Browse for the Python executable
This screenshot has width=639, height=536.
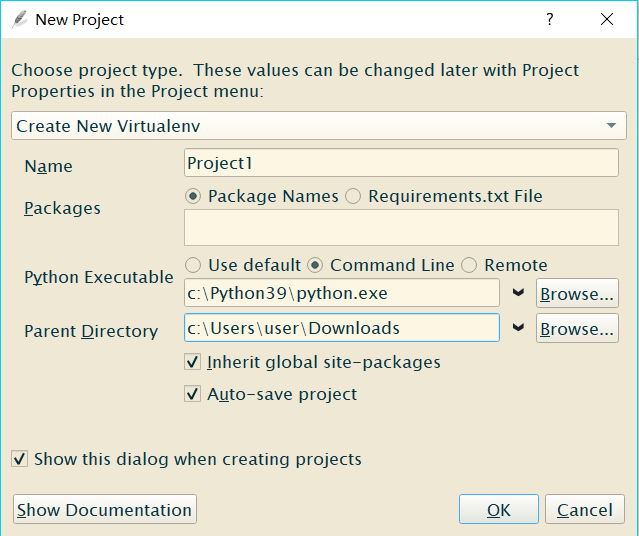pyautogui.click(x=577, y=294)
